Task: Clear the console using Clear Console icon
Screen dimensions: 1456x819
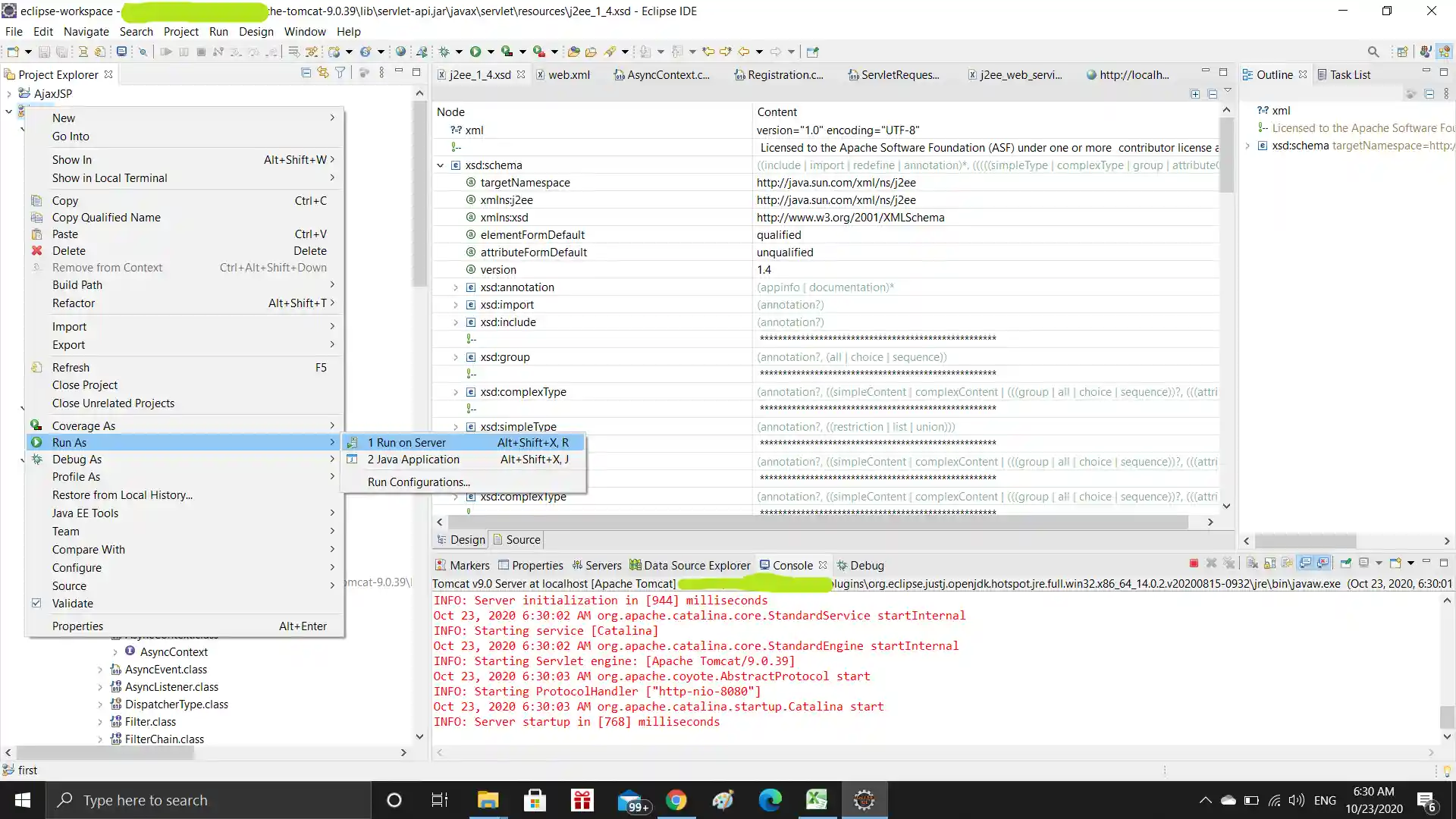Action: tap(1252, 563)
